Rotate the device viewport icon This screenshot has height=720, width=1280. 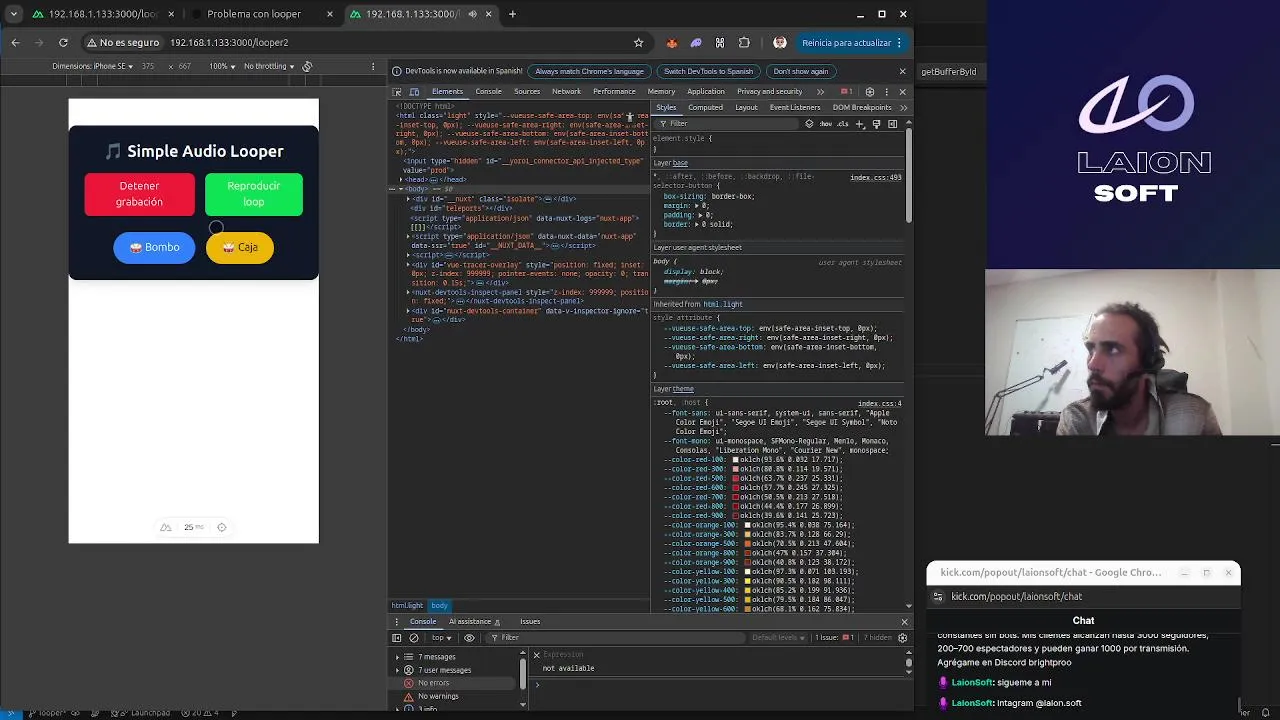(x=307, y=66)
